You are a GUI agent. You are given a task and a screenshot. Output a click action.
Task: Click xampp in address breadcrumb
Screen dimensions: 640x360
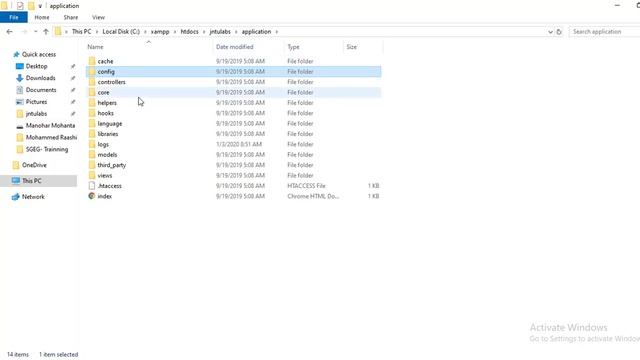pos(160,31)
